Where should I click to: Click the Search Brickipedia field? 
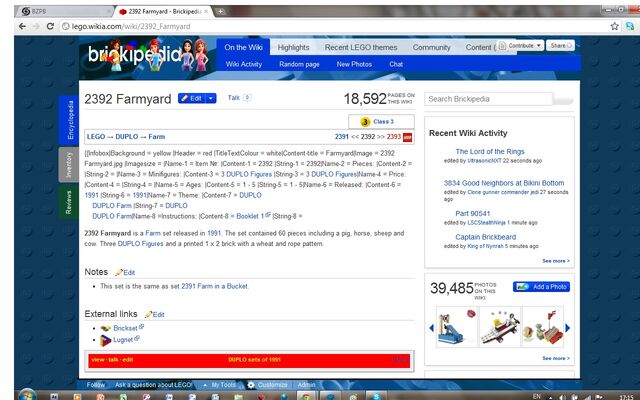pos(488,99)
